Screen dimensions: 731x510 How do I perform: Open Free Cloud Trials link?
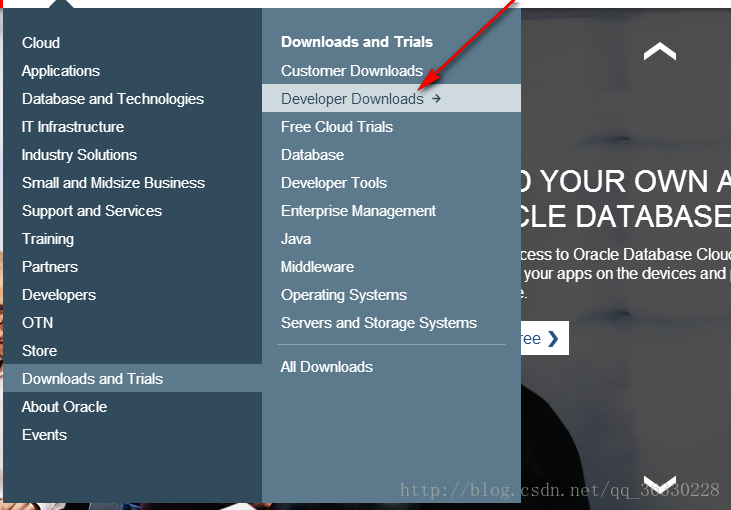tap(337, 127)
